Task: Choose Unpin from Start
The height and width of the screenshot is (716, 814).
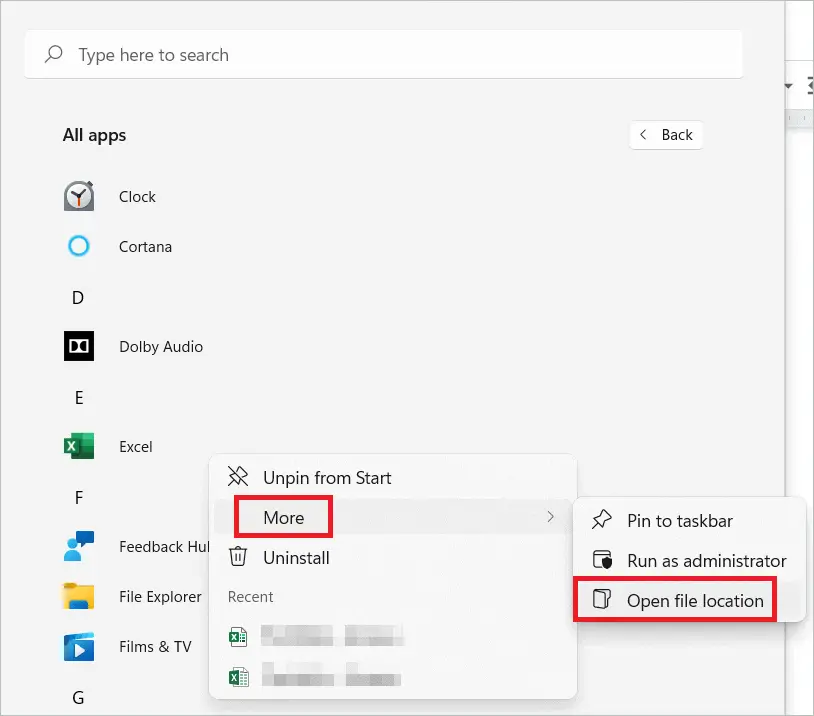Action: click(393, 477)
